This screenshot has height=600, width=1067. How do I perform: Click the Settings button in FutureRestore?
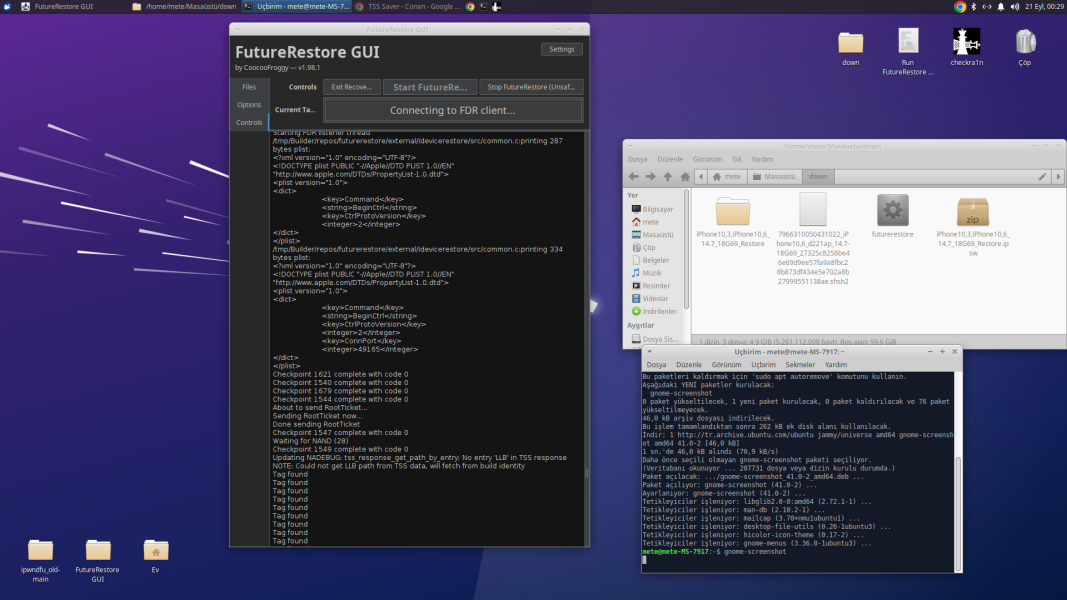coord(561,49)
